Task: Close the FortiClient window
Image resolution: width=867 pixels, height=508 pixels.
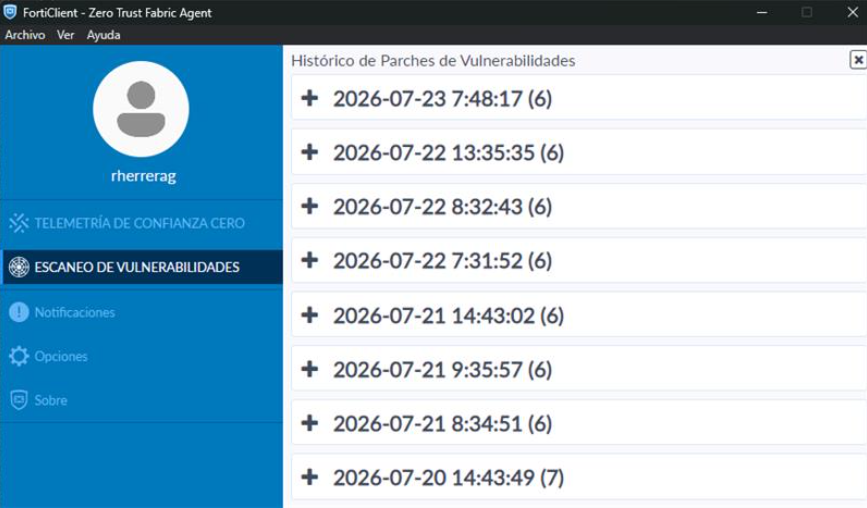Action: pyautogui.click(x=853, y=12)
